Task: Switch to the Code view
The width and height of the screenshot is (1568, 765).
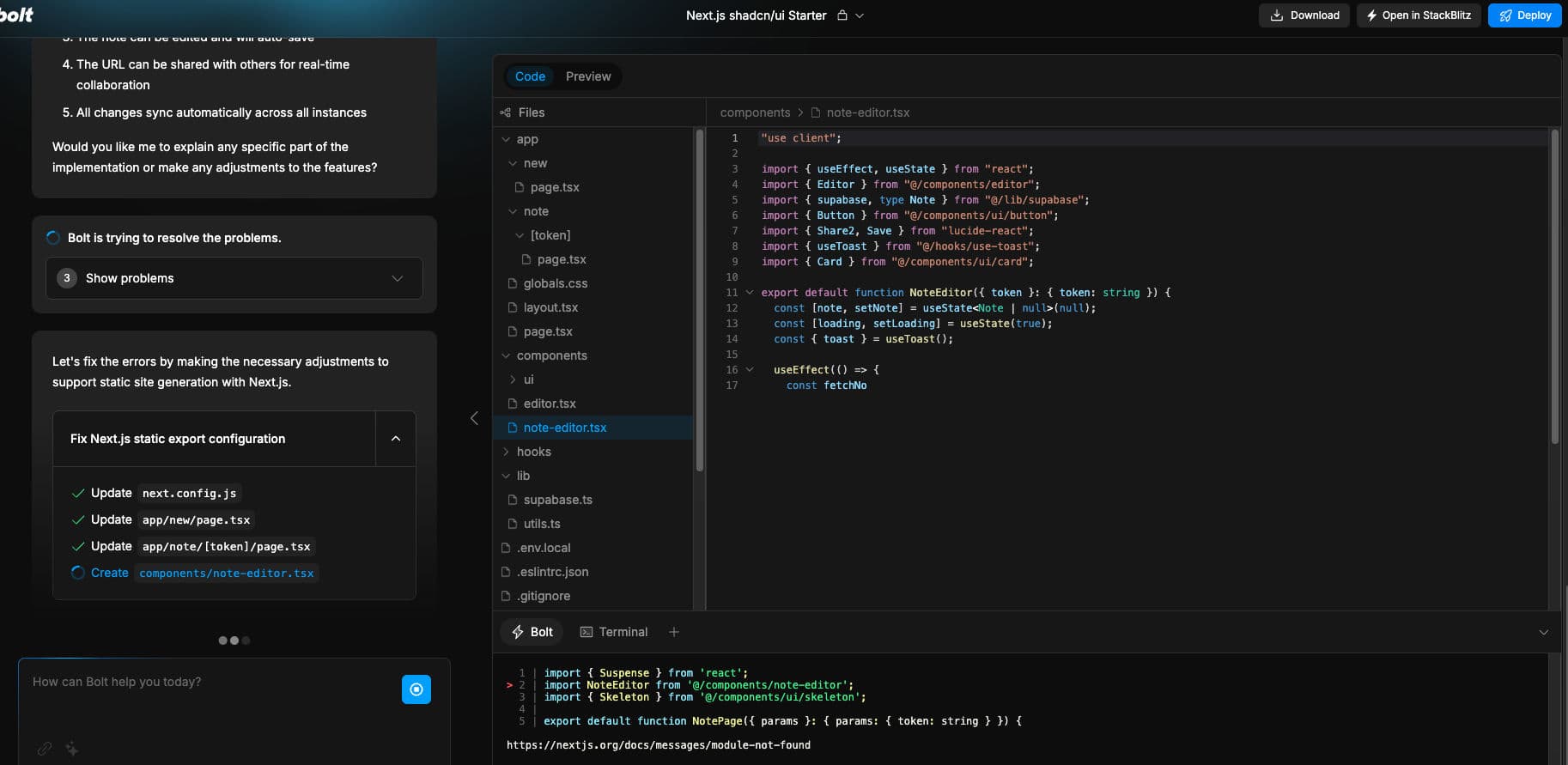Action: (x=530, y=76)
